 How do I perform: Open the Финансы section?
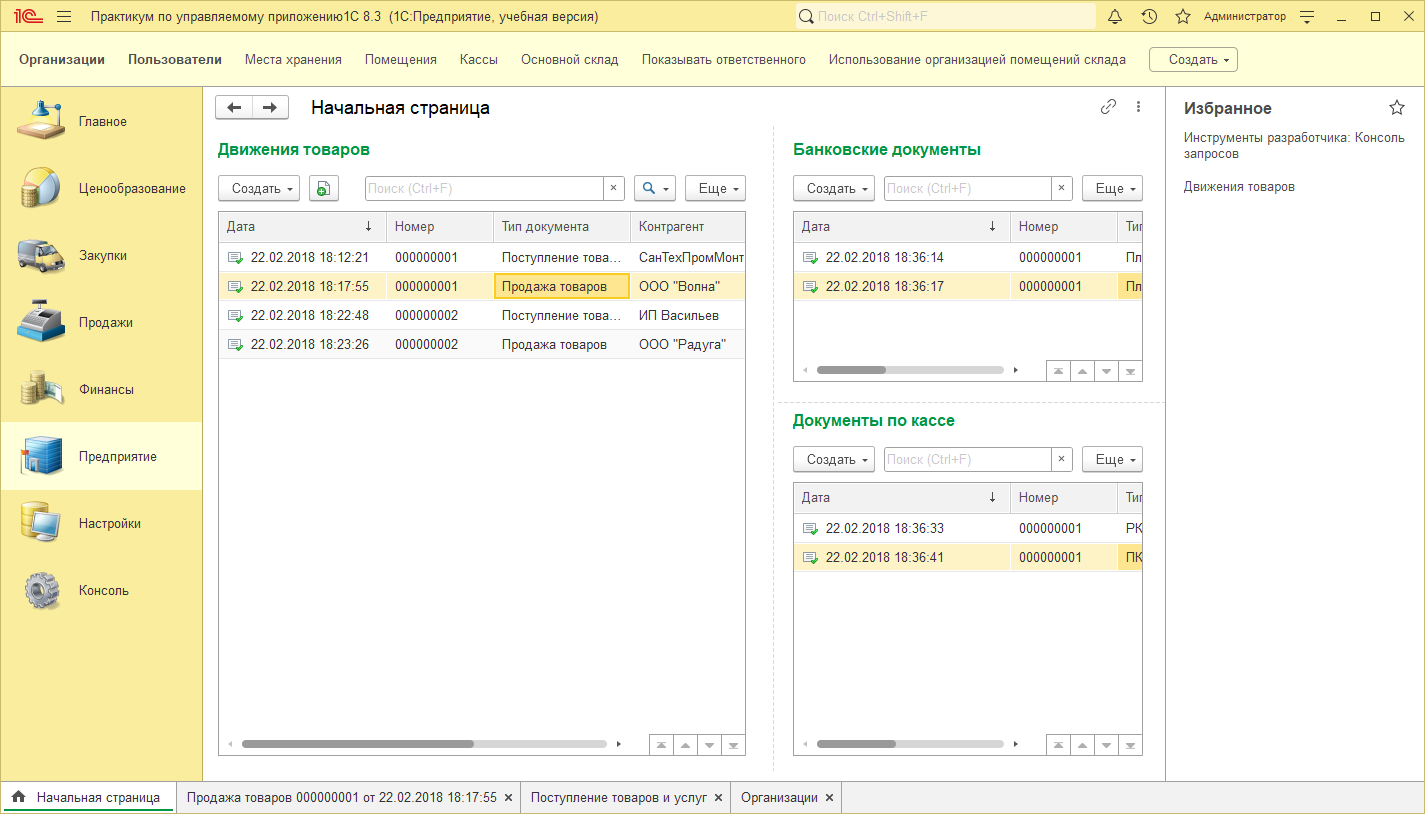coord(101,389)
